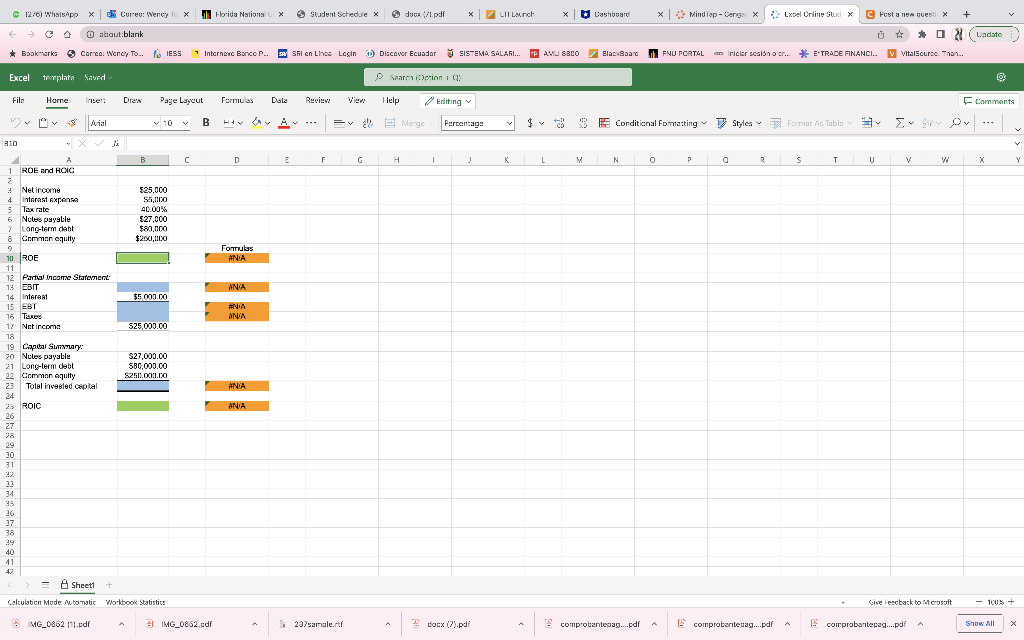Switch Editing mode dropdown
1024x640 pixels.
tap(448, 101)
